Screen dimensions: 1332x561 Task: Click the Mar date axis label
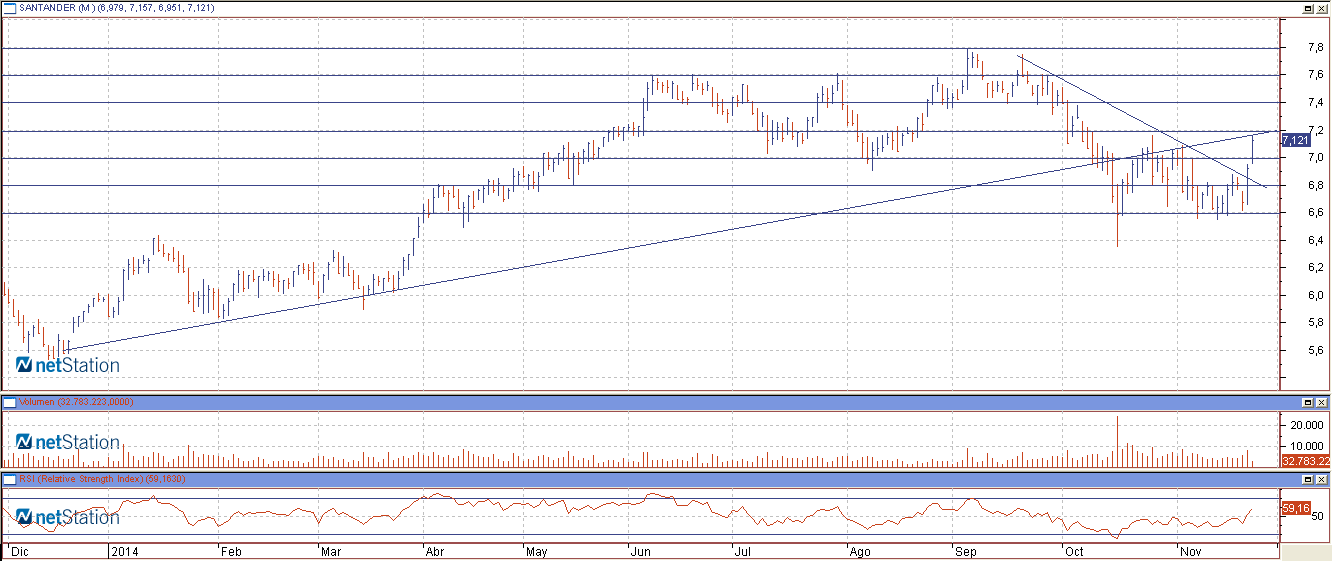[332, 551]
